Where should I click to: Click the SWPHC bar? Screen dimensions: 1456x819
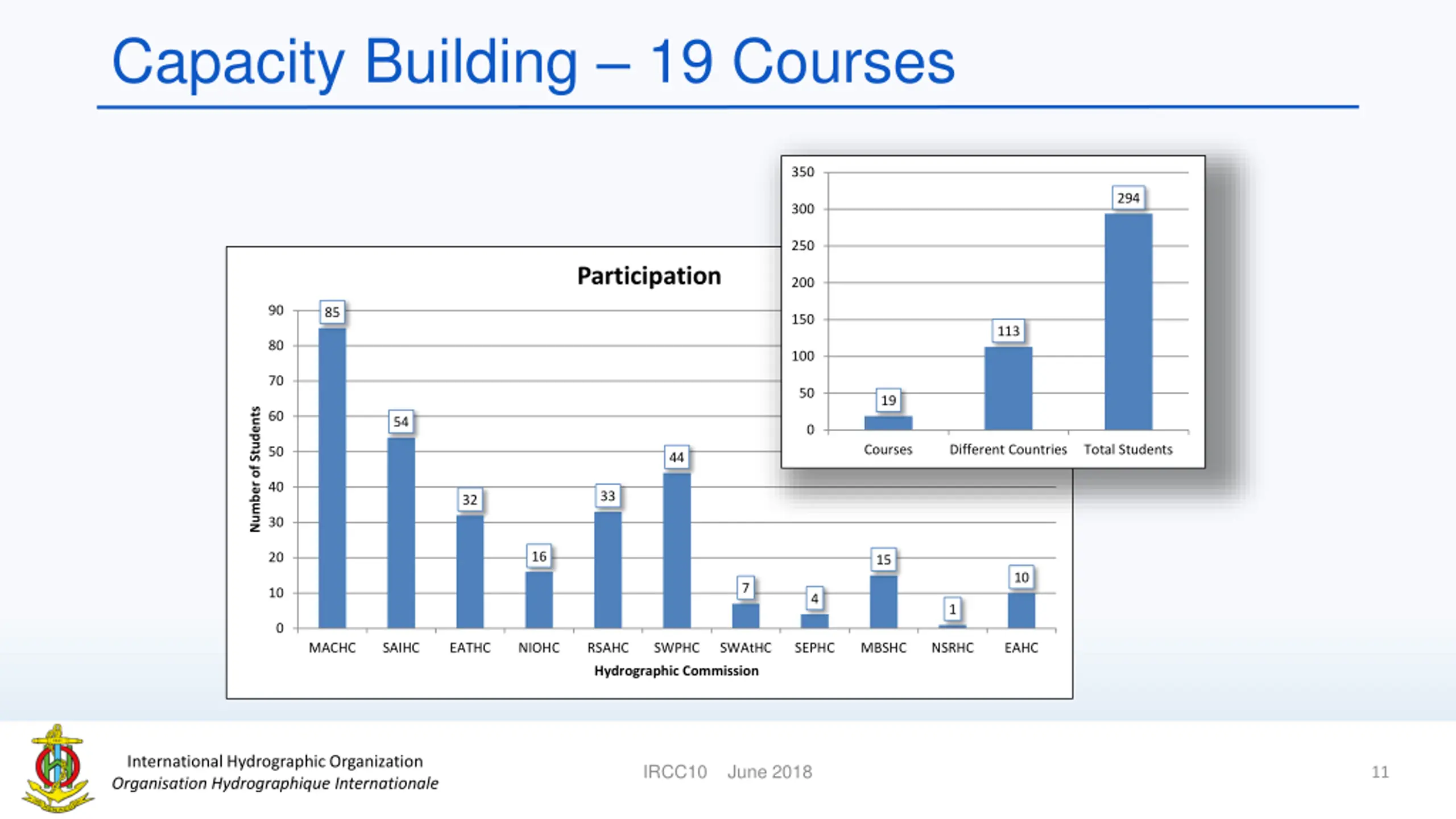[x=677, y=551]
